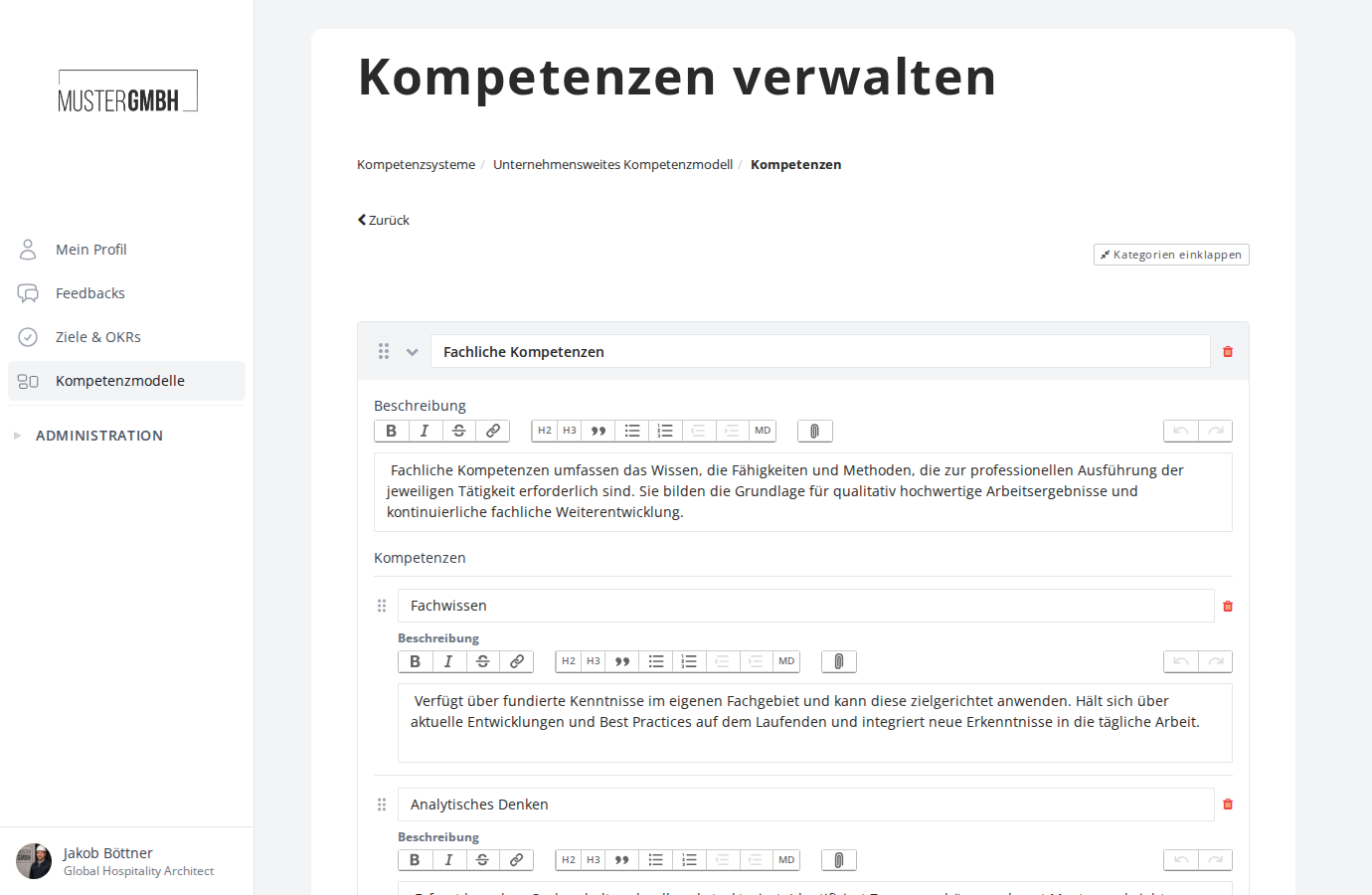
Task: Click strikethrough in Fachliche Kompetenzen description toolbar
Action: (x=458, y=431)
